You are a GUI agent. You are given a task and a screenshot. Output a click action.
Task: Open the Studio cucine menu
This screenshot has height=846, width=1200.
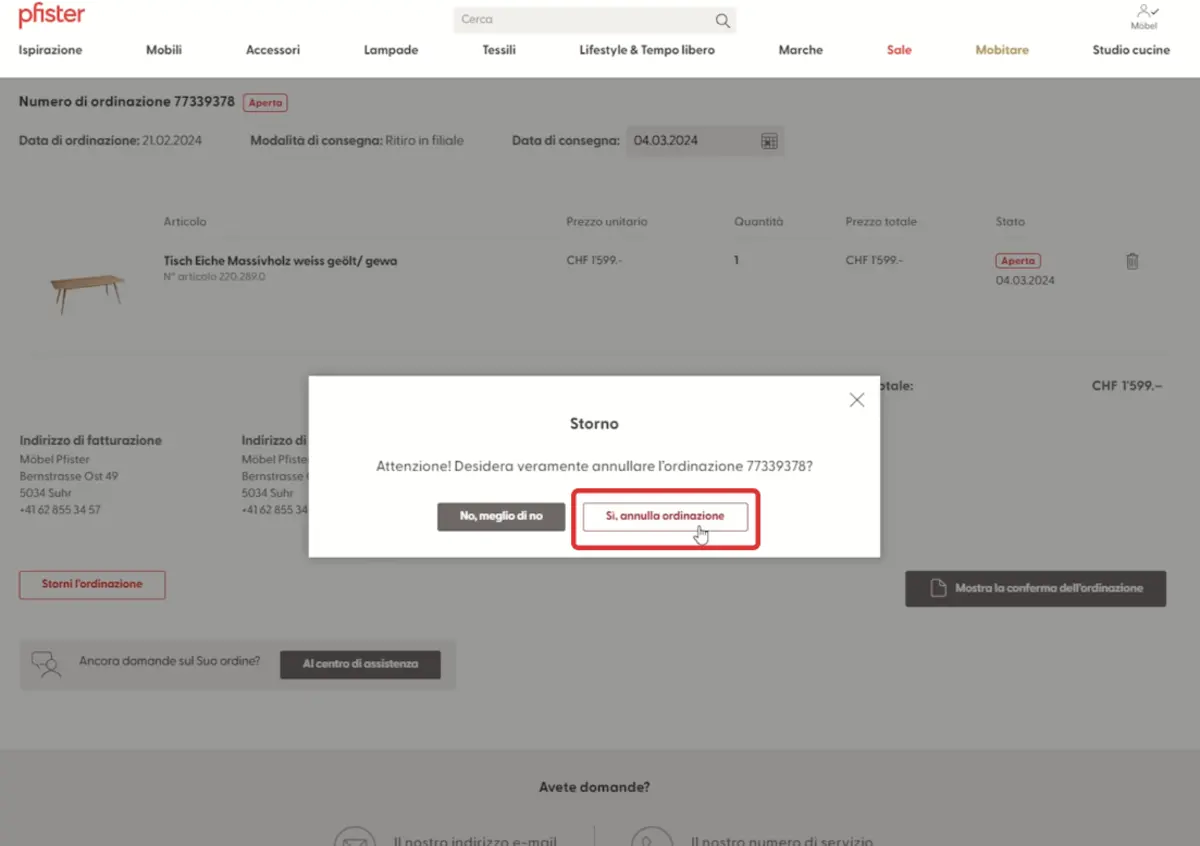1131,50
